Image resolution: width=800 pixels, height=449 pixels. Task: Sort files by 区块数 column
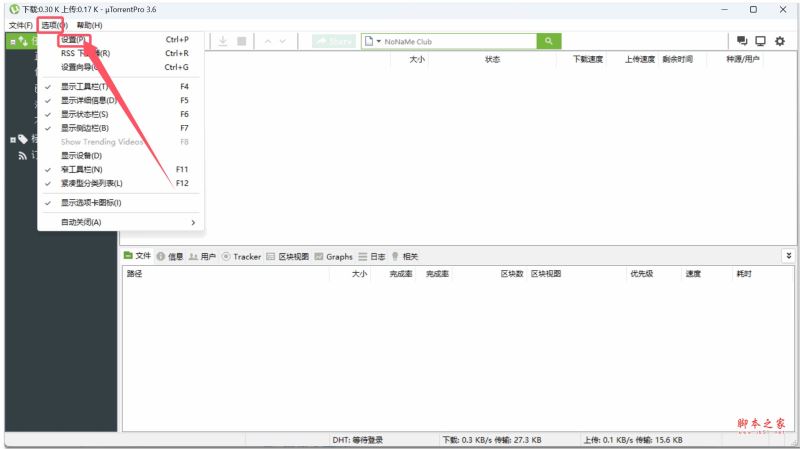(x=512, y=274)
